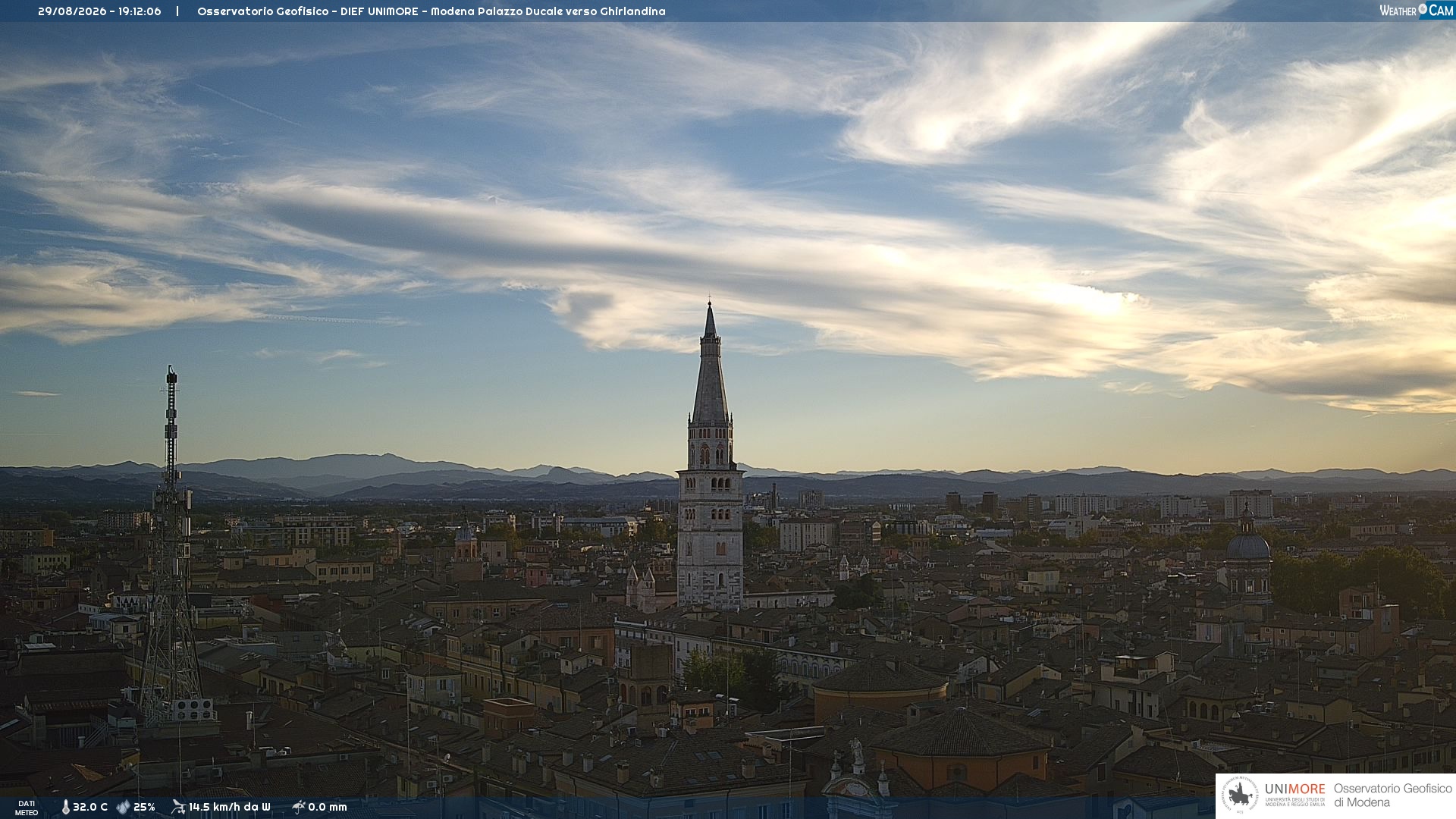Screen dimensions: 1456x819
Task: Select the 14.5 km/h da W wind reading
Action: pyautogui.click(x=229, y=808)
